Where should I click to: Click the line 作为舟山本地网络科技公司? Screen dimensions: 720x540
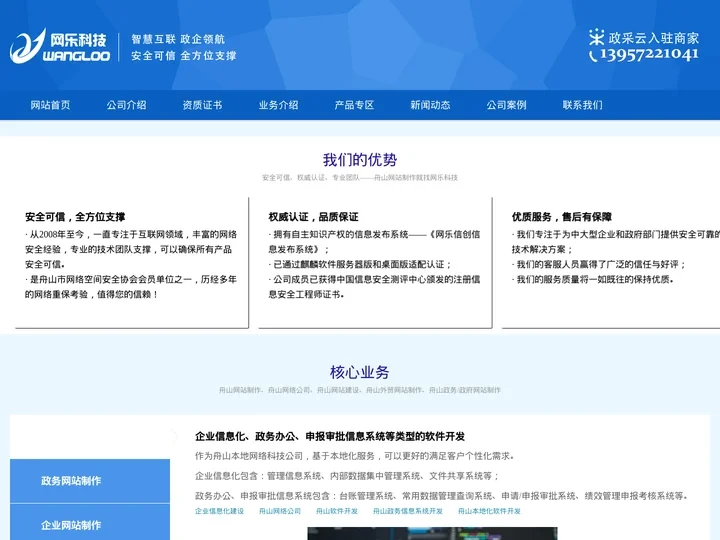pos(354,456)
